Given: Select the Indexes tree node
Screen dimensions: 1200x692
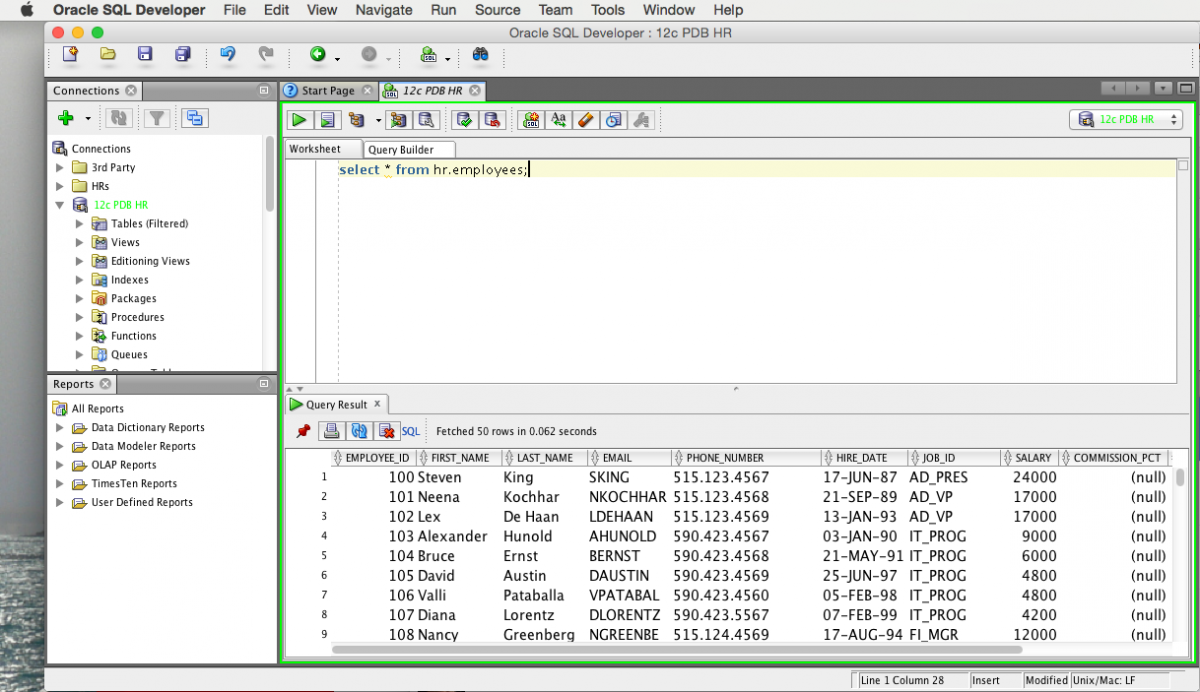Looking at the screenshot, I should point(129,280).
